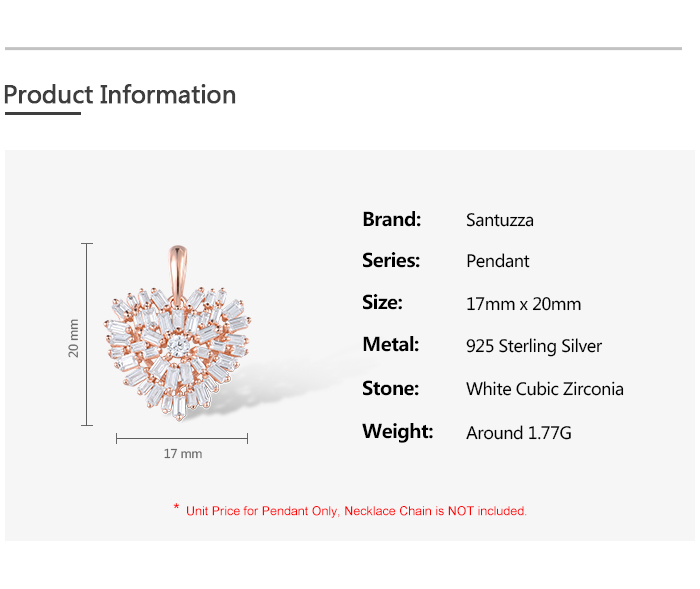Click the White Cubic Zirconia stone value

[544, 389]
